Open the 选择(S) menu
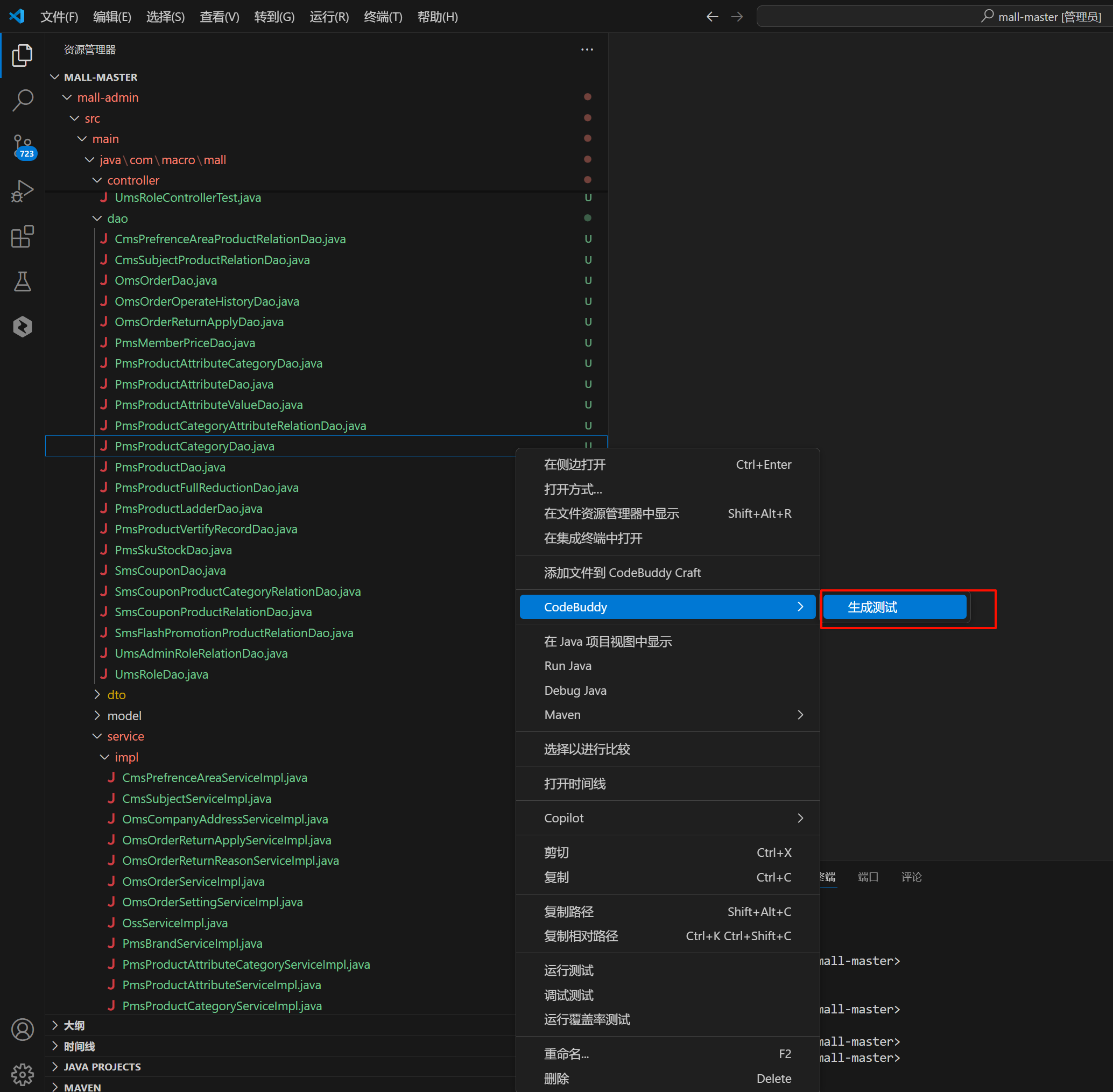Image resolution: width=1113 pixels, height=1092 pixels. [165, 17]
